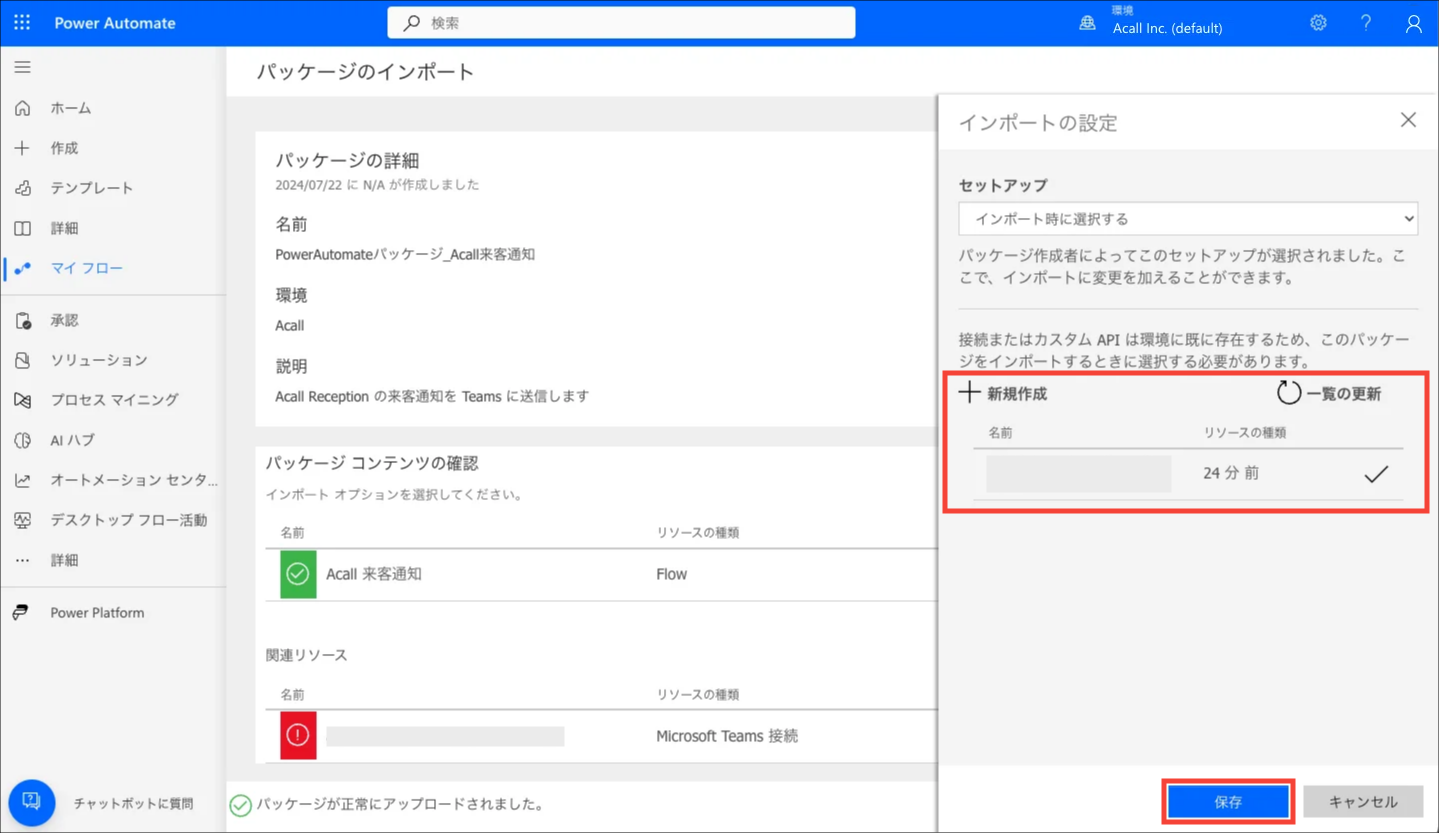Click パッケージが正常にアップロードされました status text

tap(400, 804)
